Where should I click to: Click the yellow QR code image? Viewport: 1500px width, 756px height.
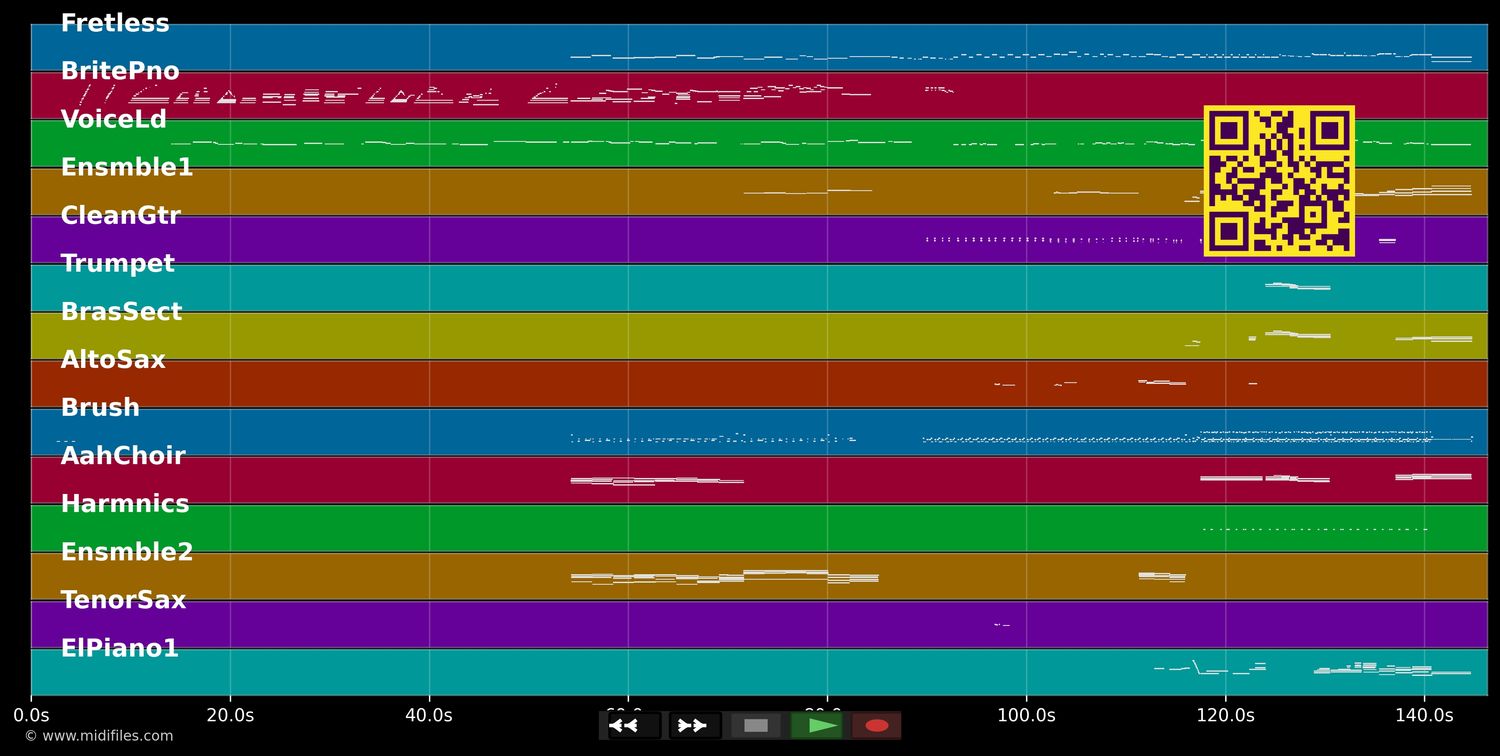[x=1279, y=181]
